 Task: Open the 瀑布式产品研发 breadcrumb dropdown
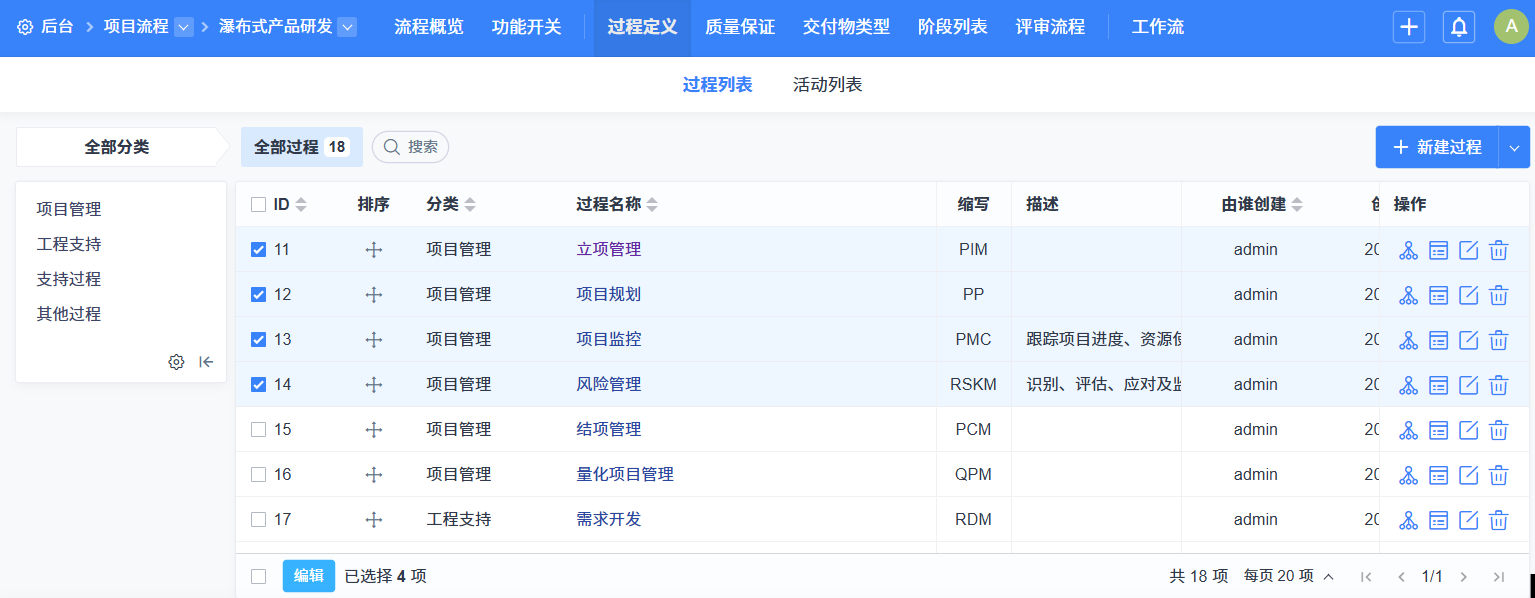tap(347, 27)
